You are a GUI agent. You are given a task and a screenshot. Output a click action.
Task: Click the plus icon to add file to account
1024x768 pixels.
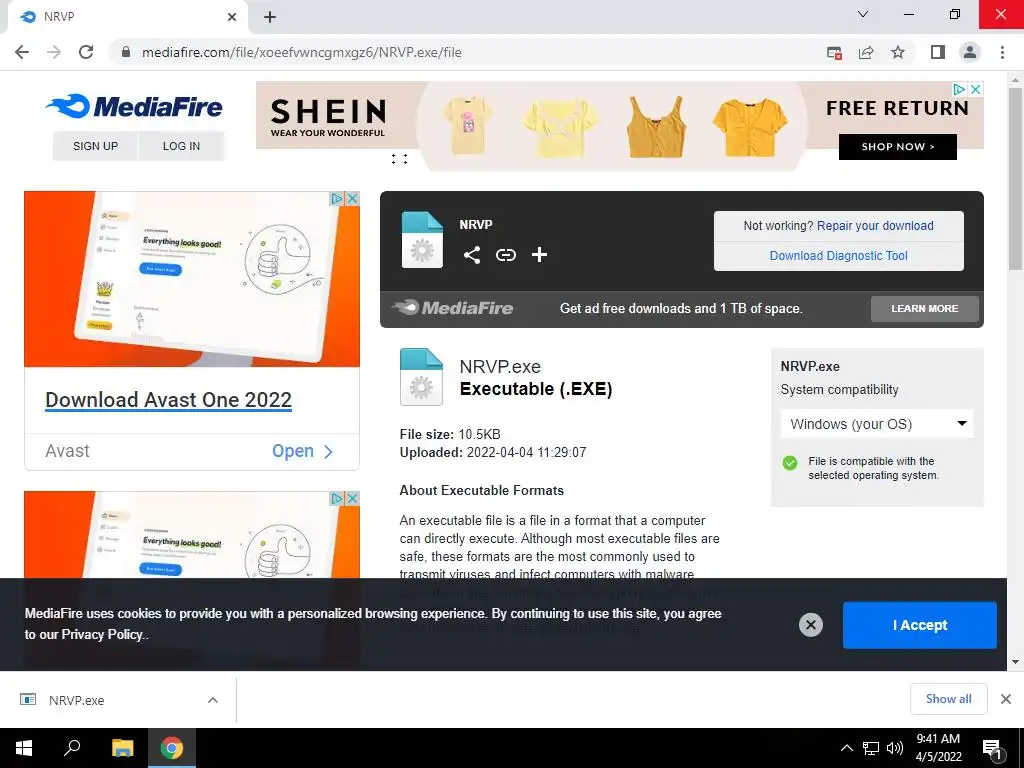539,255
